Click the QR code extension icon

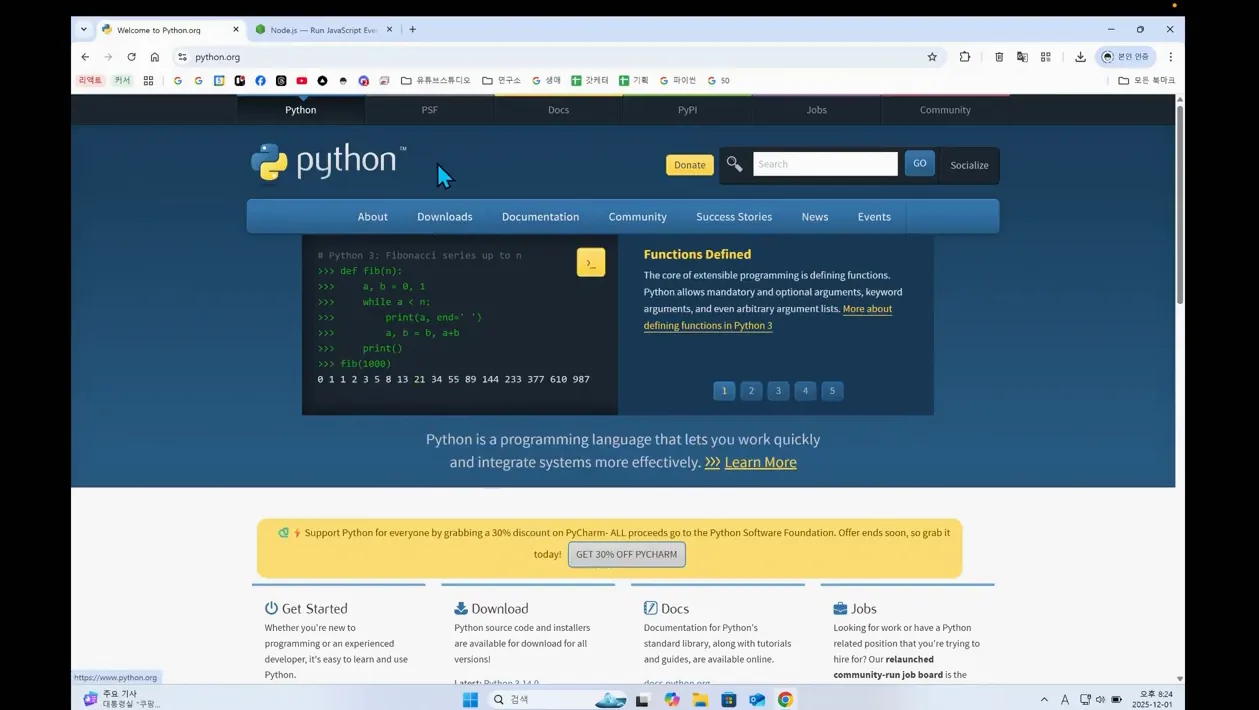click(x=1046, y=57)
